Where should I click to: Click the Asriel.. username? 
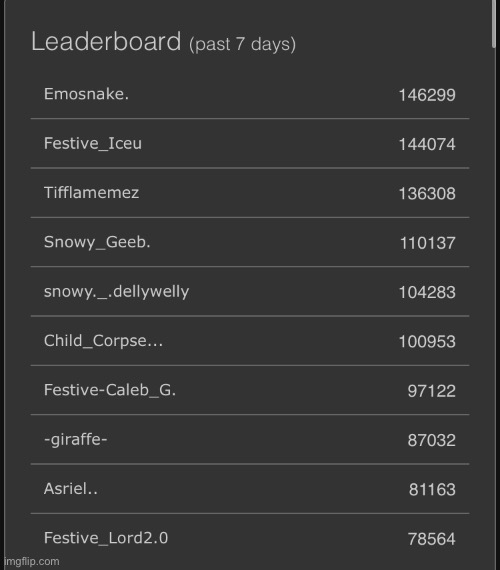click(71, 489)
